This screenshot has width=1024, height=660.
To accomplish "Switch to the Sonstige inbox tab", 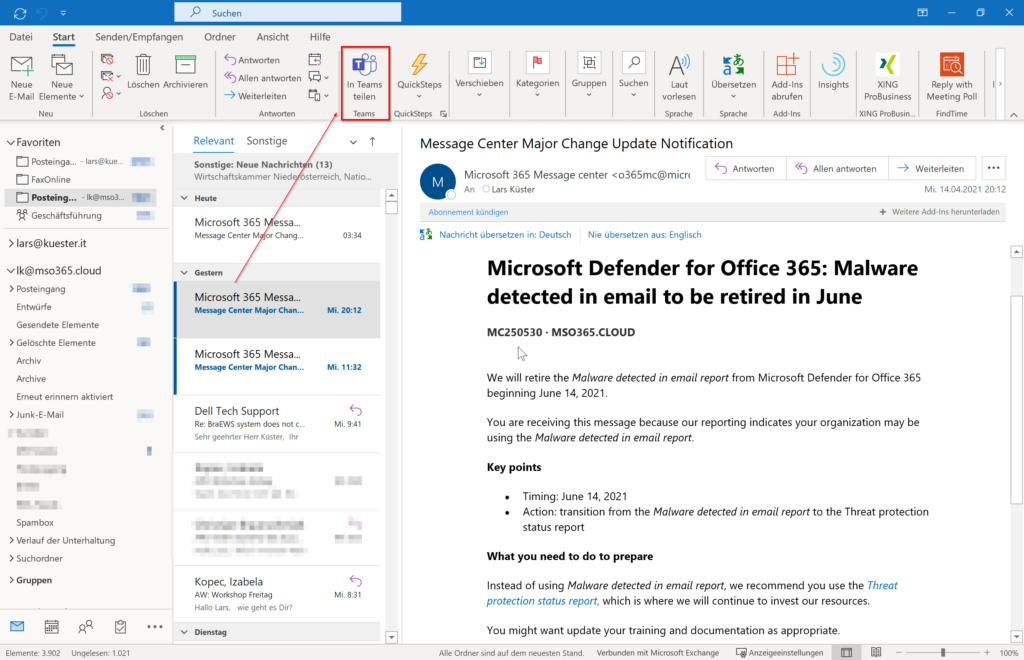I will [266, 141].
